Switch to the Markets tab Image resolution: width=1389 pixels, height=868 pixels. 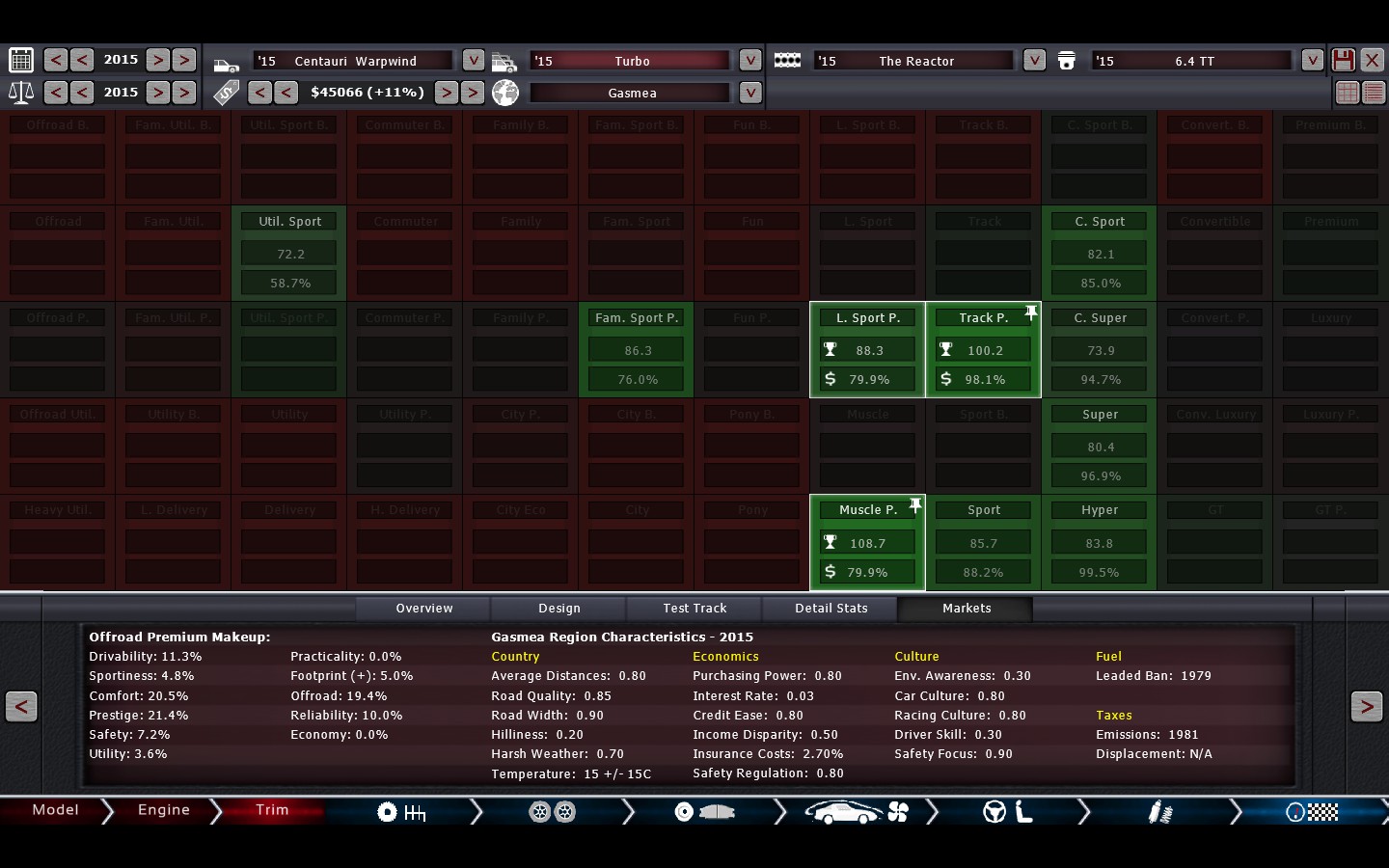point(967,609)
